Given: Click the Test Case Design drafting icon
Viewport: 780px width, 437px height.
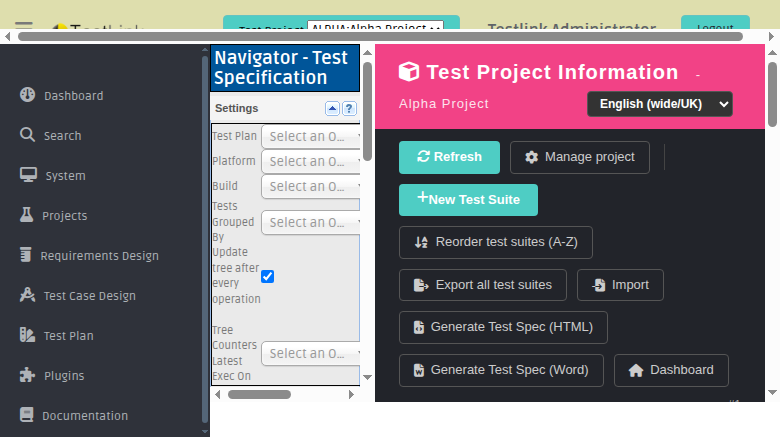Looking at the screenshot, I should click(x=27, y=295).
